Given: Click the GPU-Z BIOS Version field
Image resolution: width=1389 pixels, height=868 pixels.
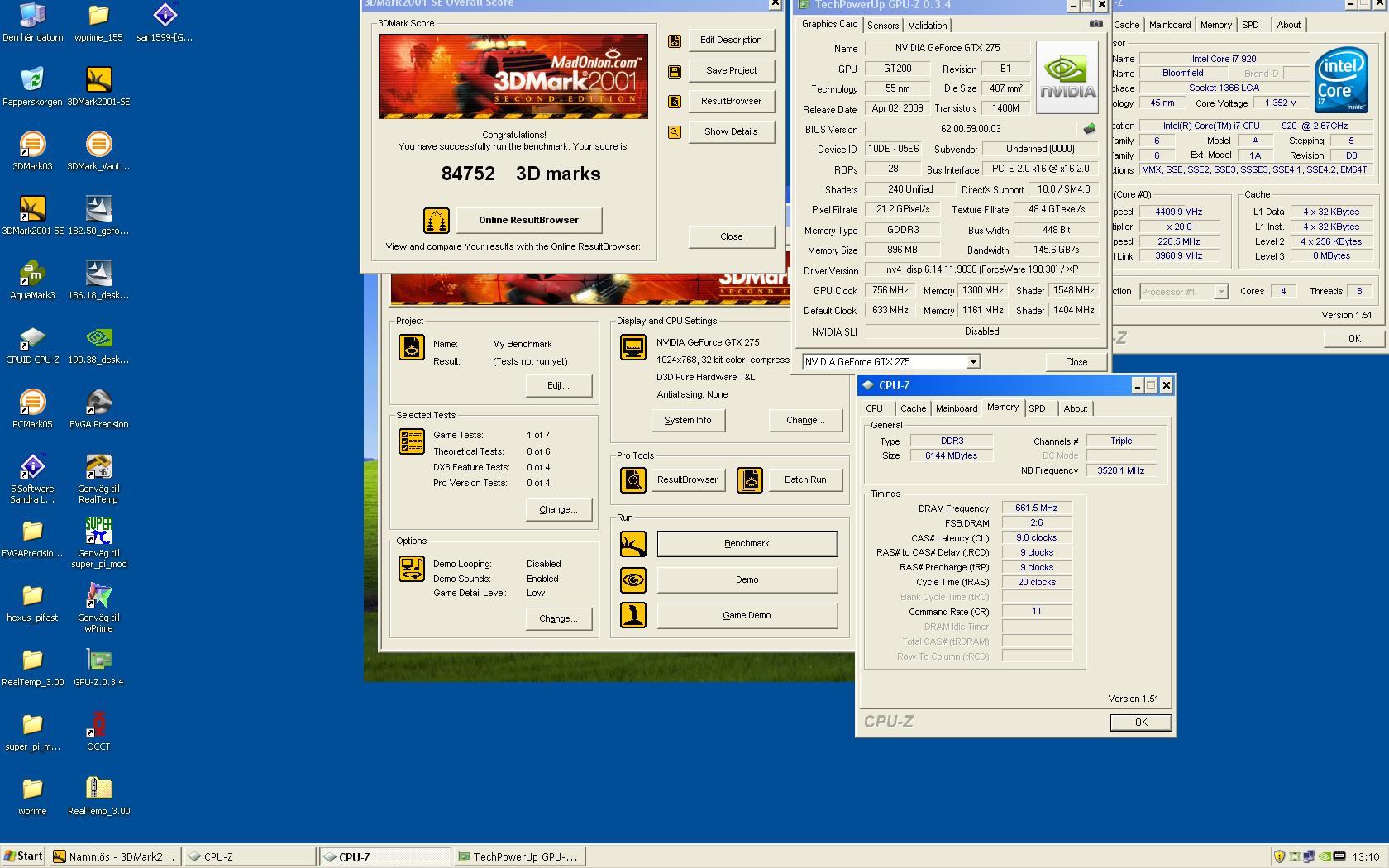Looking at the screenshot, I should point(971,129).
